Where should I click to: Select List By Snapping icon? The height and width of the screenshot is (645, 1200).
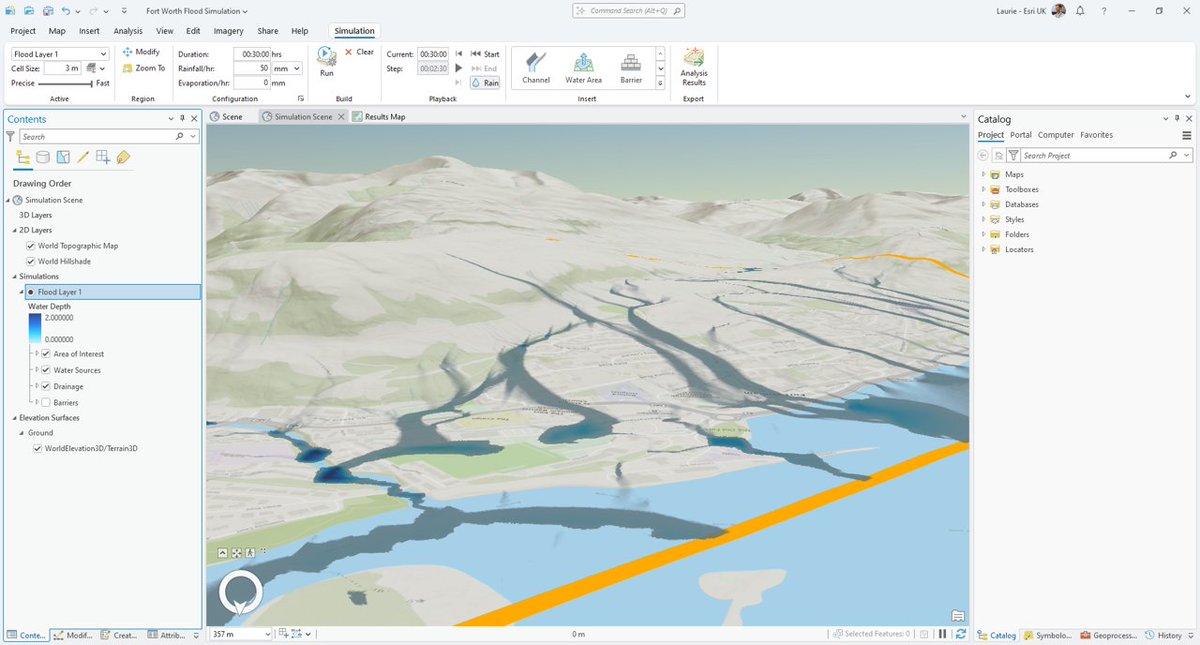103,157
